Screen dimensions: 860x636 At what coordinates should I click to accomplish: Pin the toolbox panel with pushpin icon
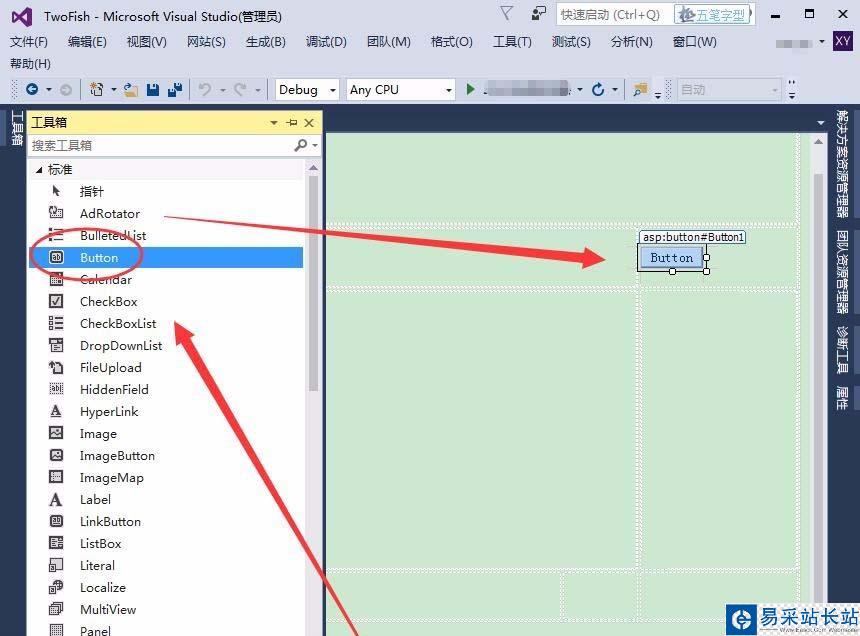pos(292,122)
